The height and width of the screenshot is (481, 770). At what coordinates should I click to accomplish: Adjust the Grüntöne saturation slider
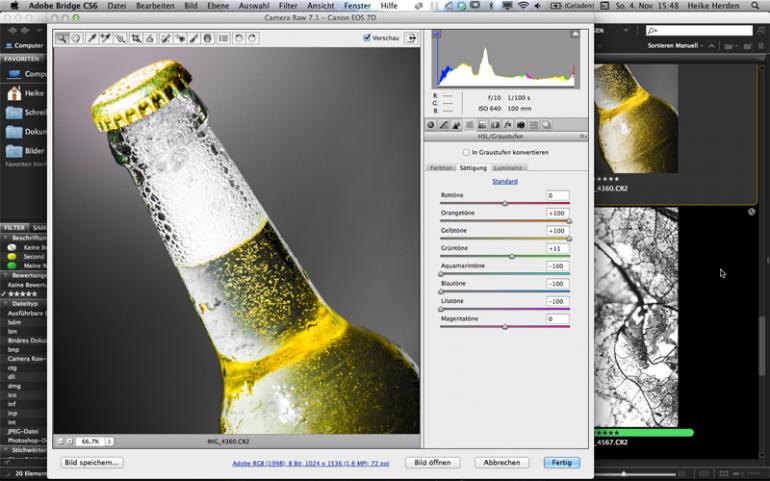pyautogui.click(x=512, y=257)
